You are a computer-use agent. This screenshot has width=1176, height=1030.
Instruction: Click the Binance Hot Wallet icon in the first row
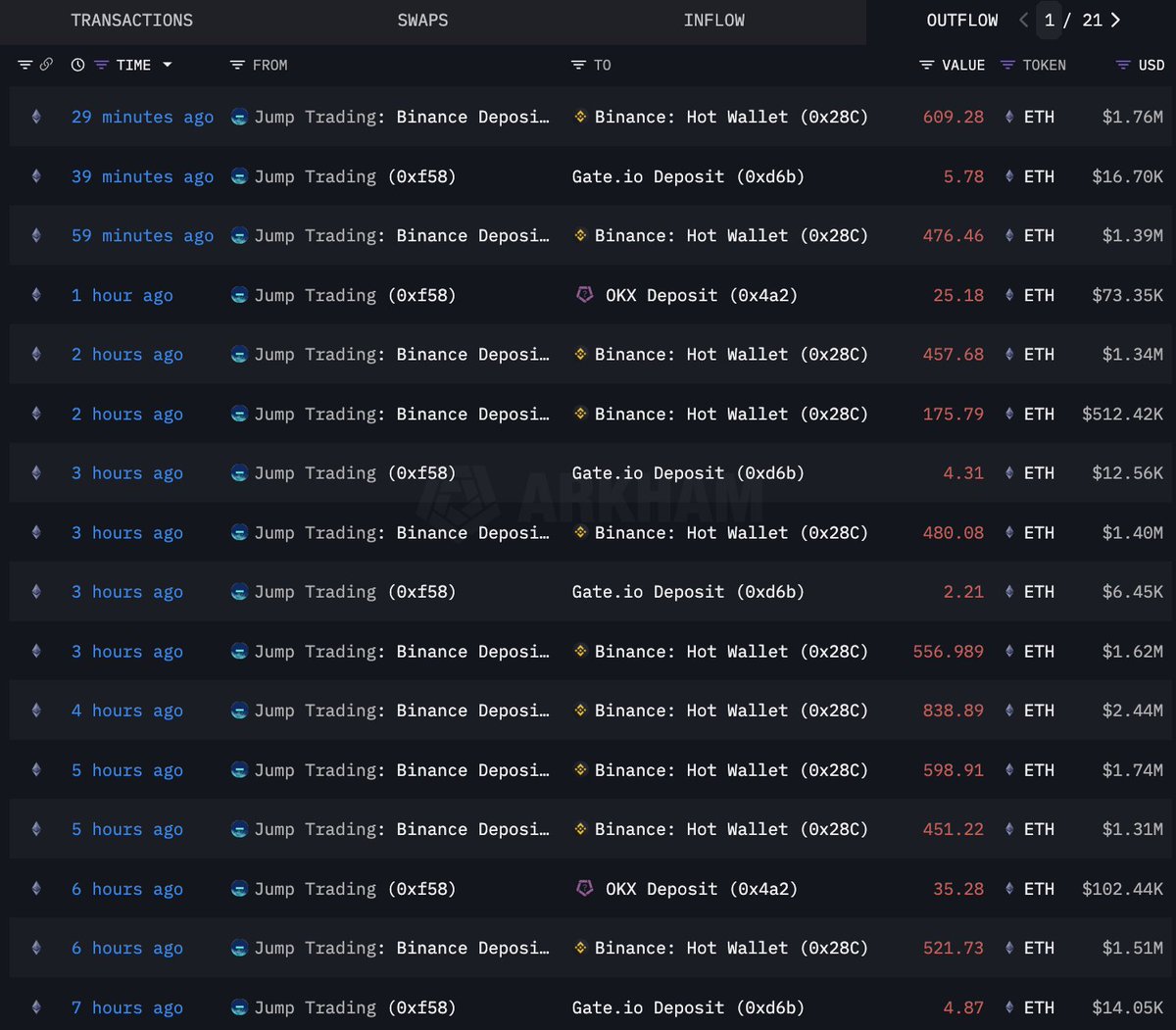581,117
